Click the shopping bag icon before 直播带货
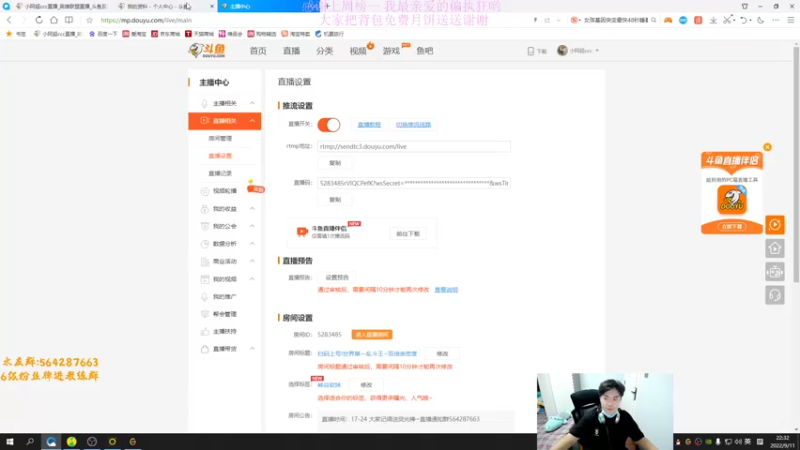The width and height of the screenshot is (800, 450). [x=205, y=349]
